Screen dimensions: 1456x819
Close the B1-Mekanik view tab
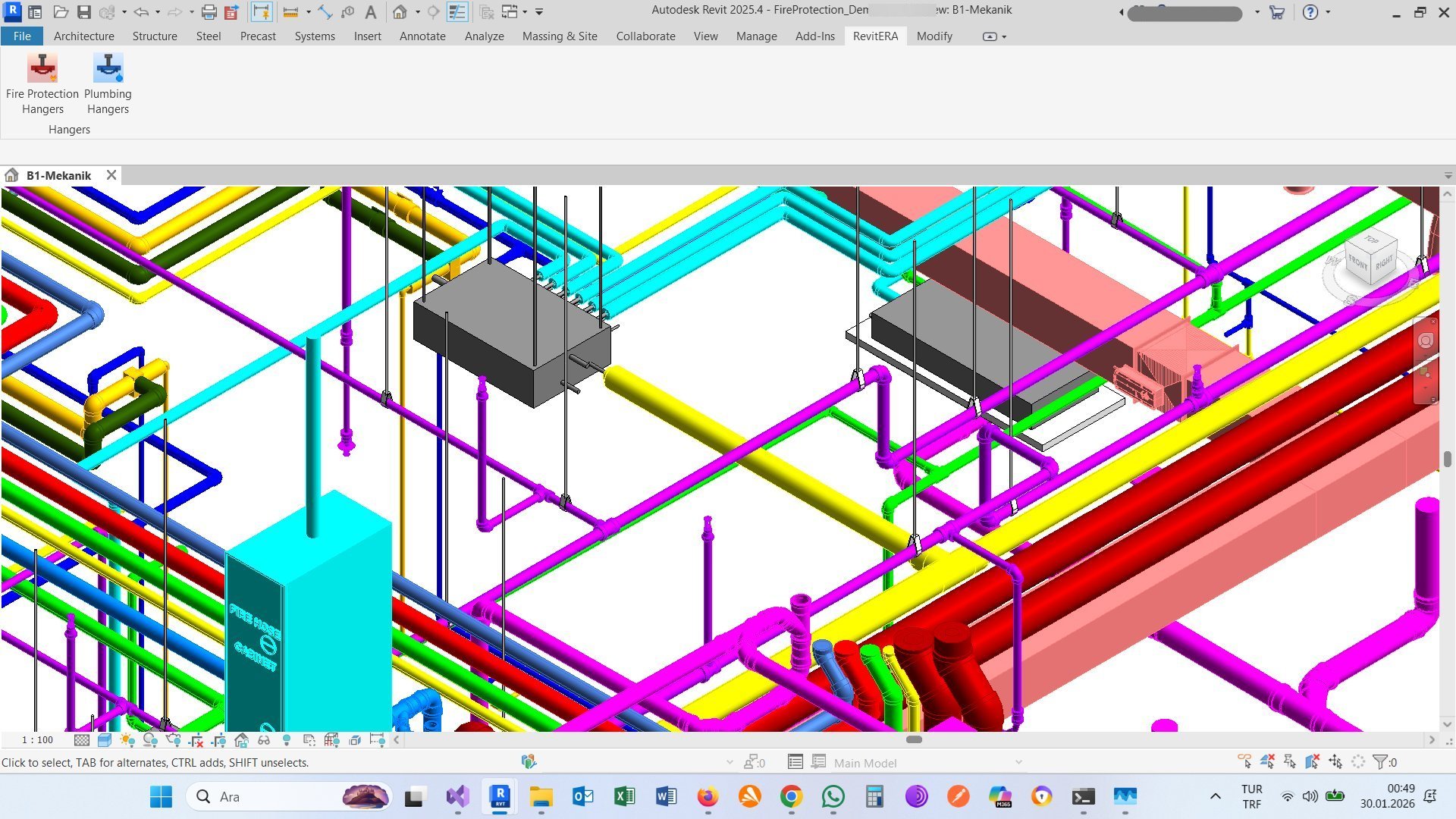111,175
